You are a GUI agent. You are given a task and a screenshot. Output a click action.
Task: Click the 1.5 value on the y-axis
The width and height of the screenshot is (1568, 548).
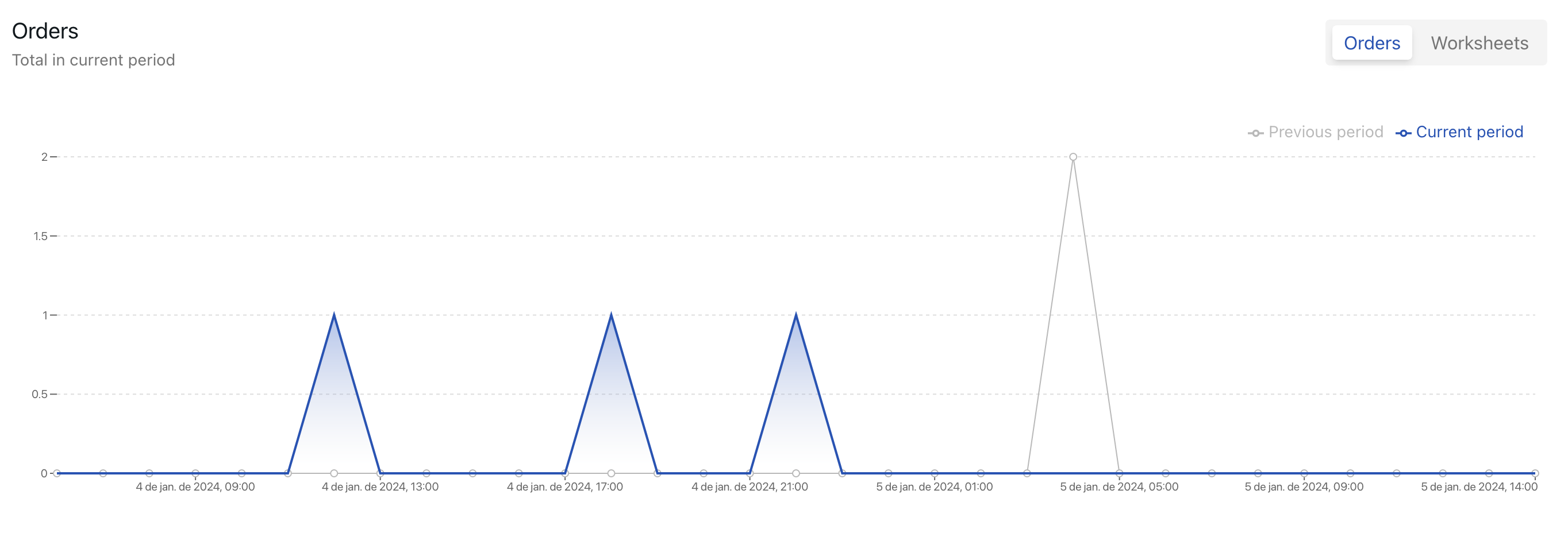click(40, 236)
